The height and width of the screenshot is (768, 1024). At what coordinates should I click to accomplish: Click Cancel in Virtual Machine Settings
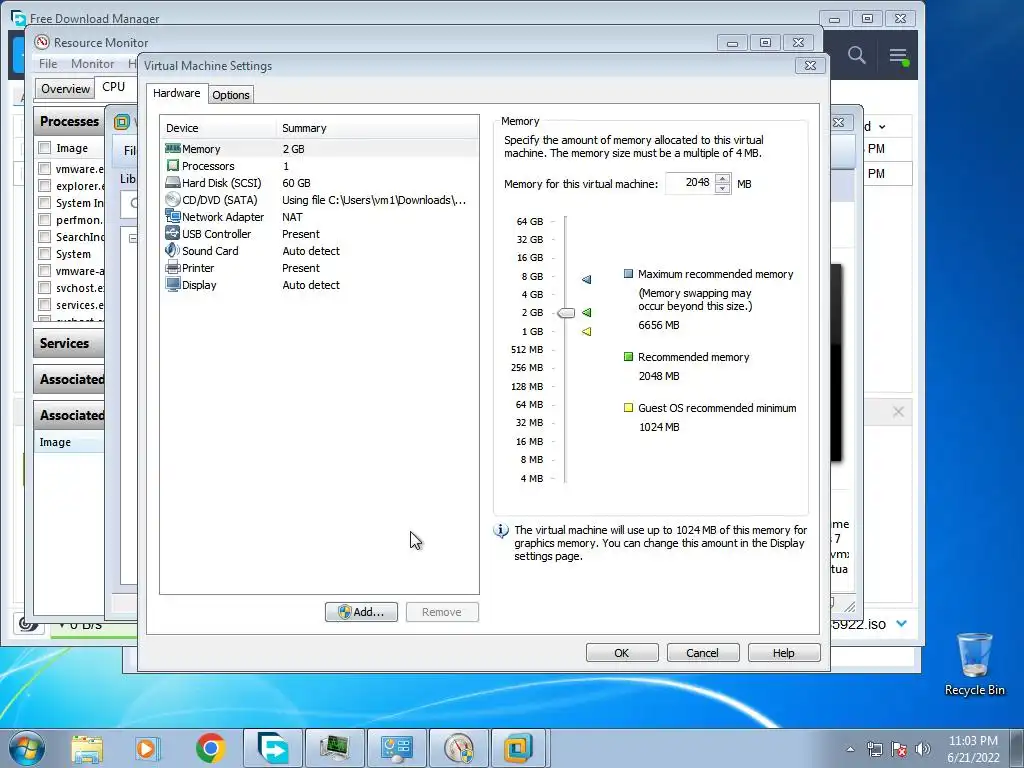703,652
